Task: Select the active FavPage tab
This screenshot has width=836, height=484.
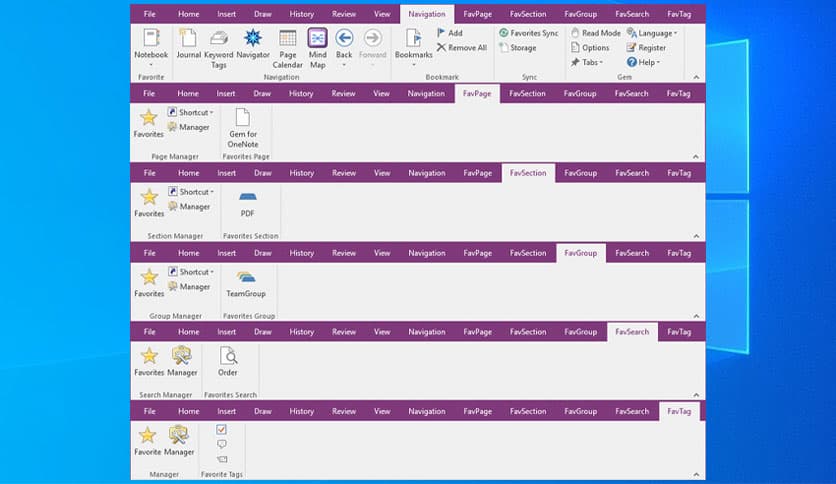Action: pyautogui.click(x=477, y=93)
